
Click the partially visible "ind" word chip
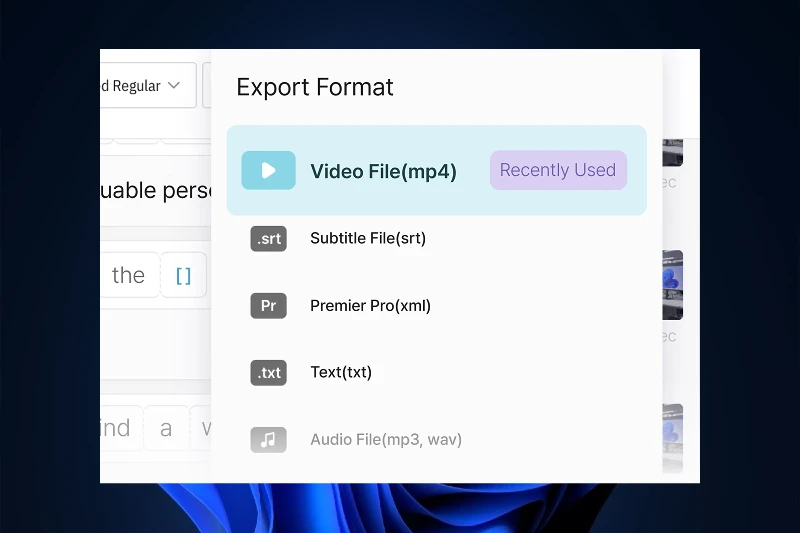116,429
